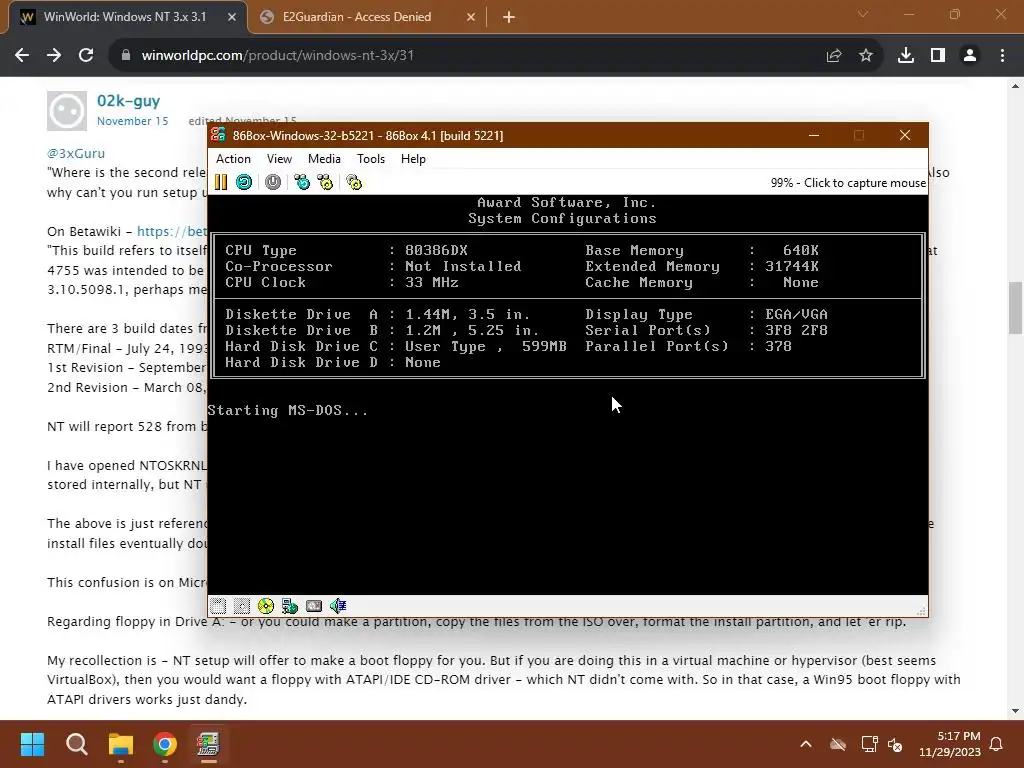The height and width of the screenshot is (768, 1024).
Task: Open 02k-guy's profile link
Action: coord(128,101)
